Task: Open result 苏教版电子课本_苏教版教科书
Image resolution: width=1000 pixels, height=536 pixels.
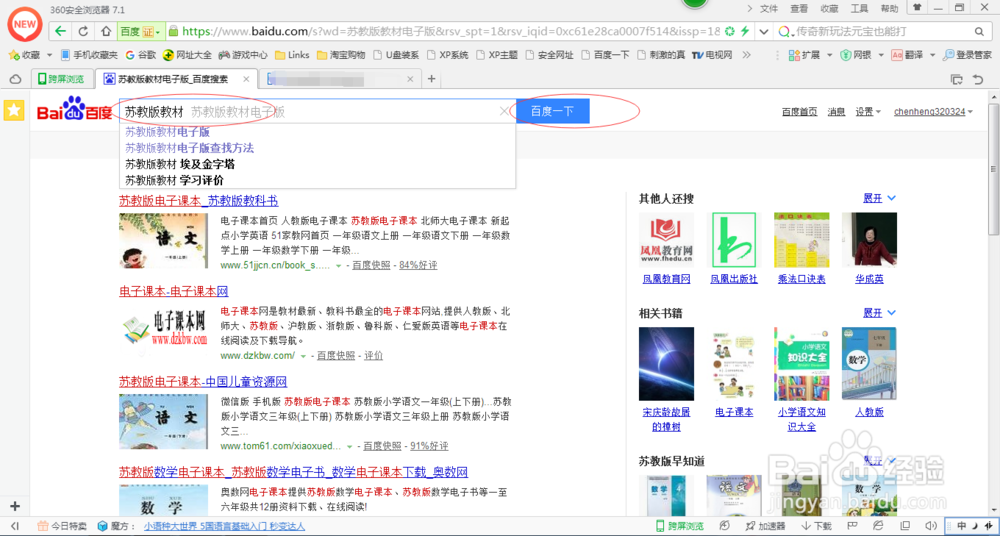Action: [198, 200]
